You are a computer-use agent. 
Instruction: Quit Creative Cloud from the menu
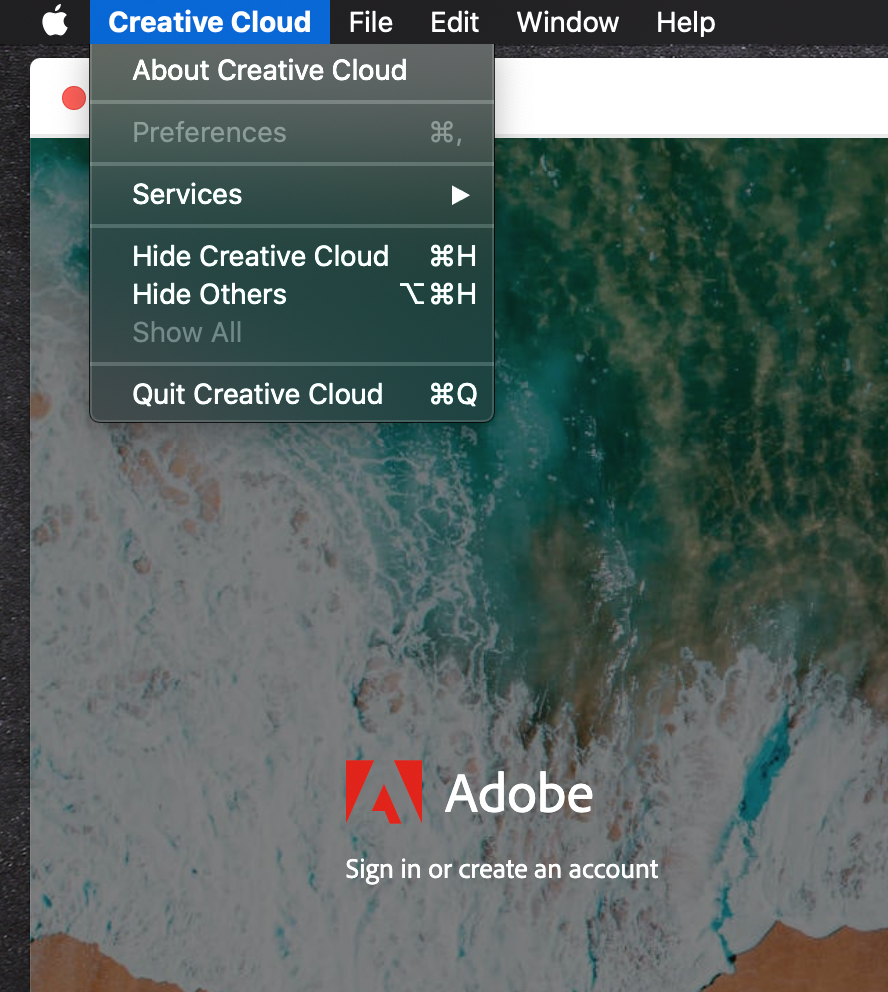[x=257, y=395]
